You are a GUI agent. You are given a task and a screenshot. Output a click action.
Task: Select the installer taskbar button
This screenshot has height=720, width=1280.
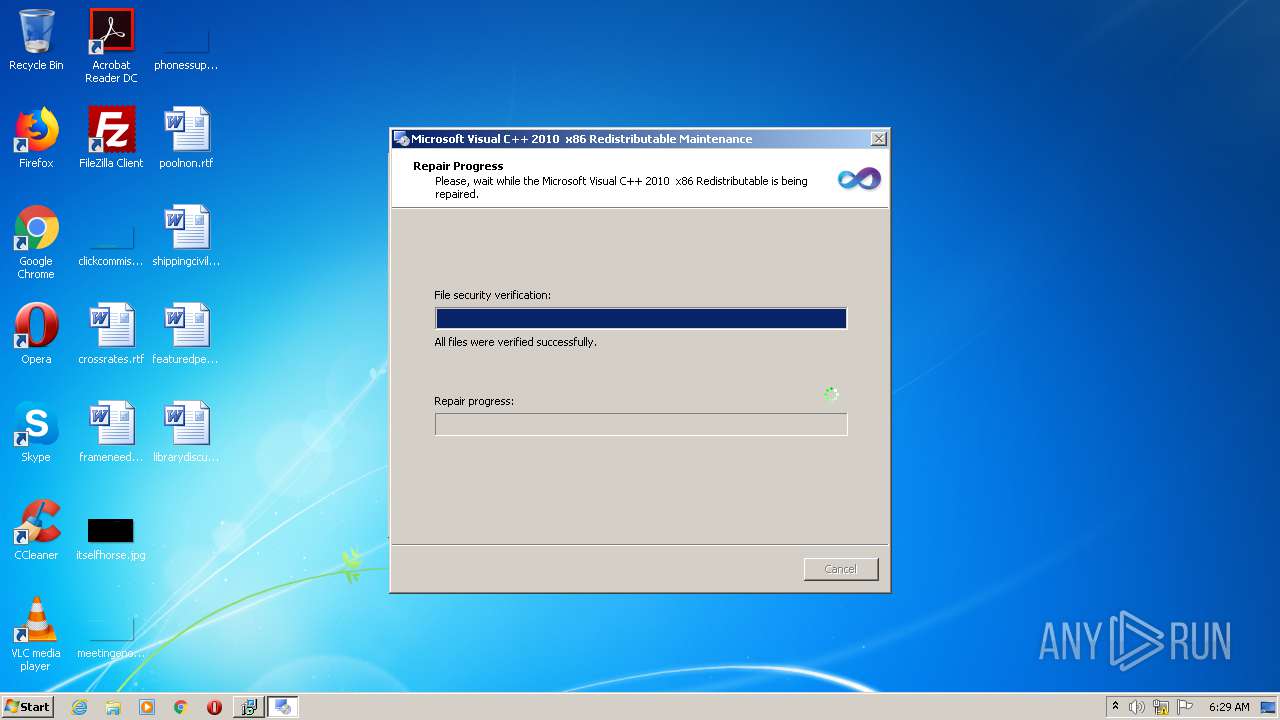point(248,707)
